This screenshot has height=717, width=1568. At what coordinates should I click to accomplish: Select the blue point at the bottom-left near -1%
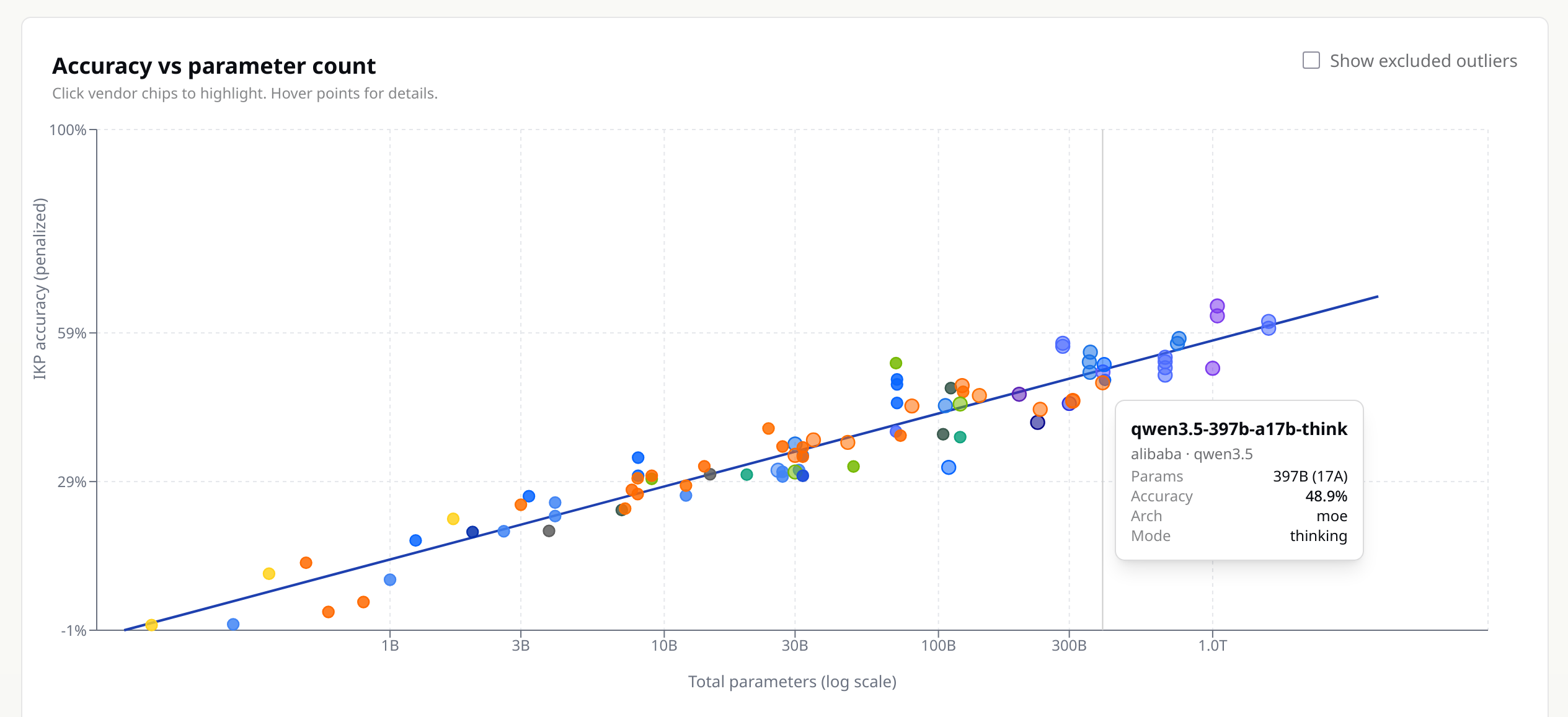point(233,624)
